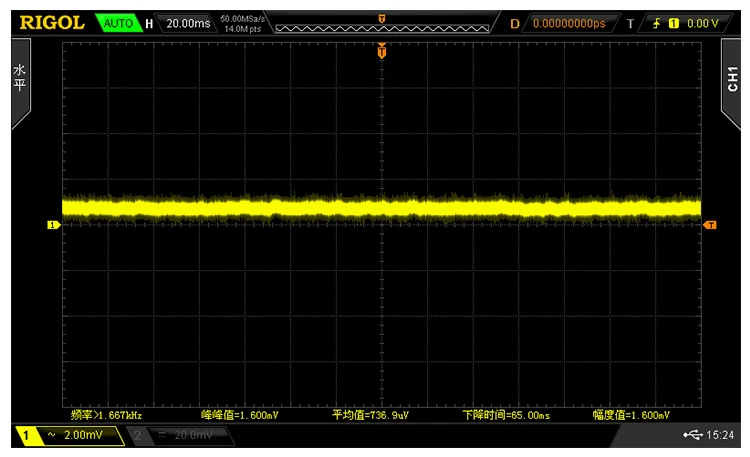The width and height of the screenshot is (750, 457).
Task: Click the peak-to-peak measurement 峰峰值=1.600mV
Action: point(240,415)
